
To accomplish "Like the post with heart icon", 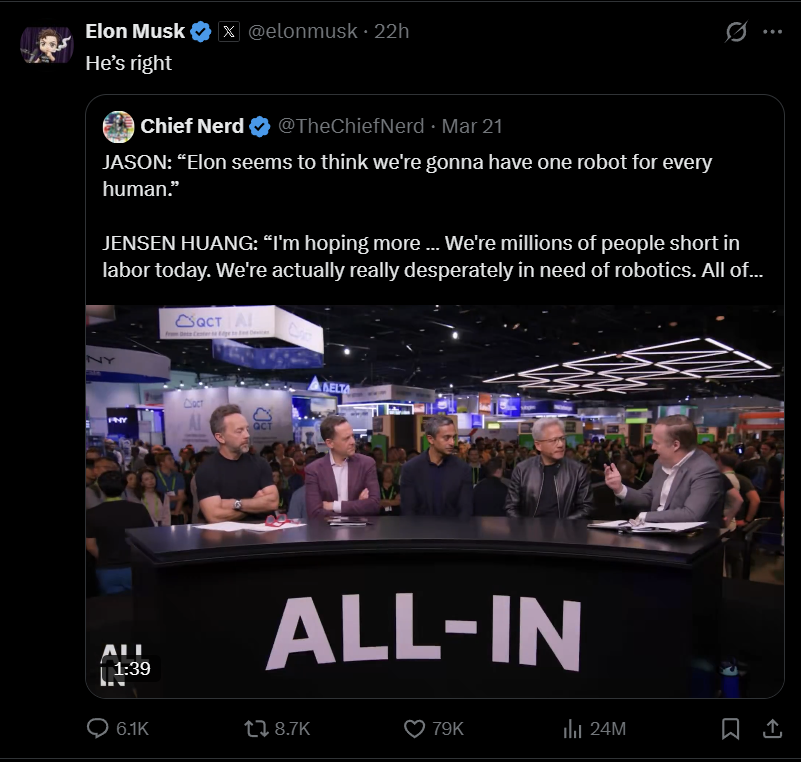I will click(414, 729).
